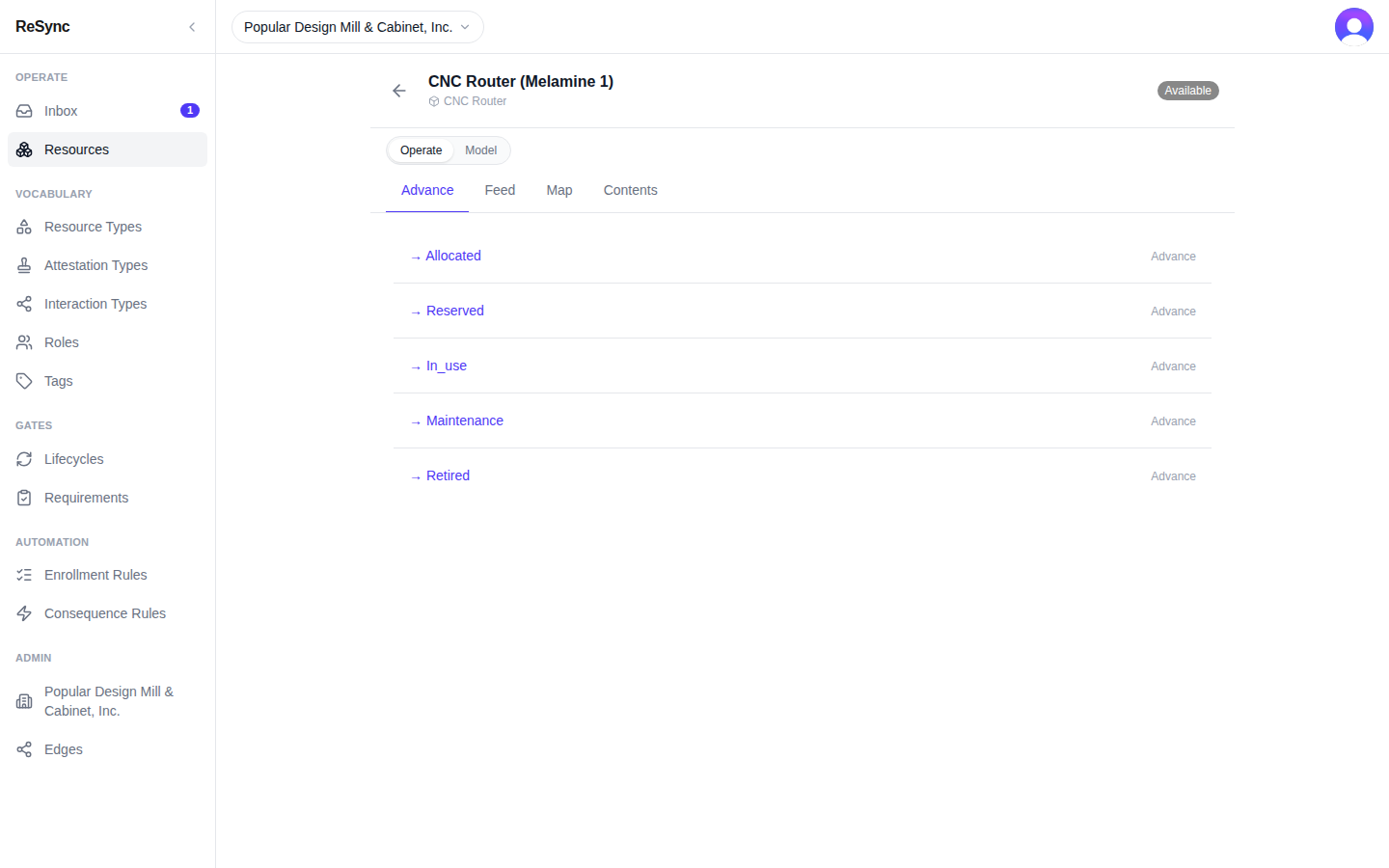Click the Interaction Types share icon
1389x868 pixels.
(24, 304)
